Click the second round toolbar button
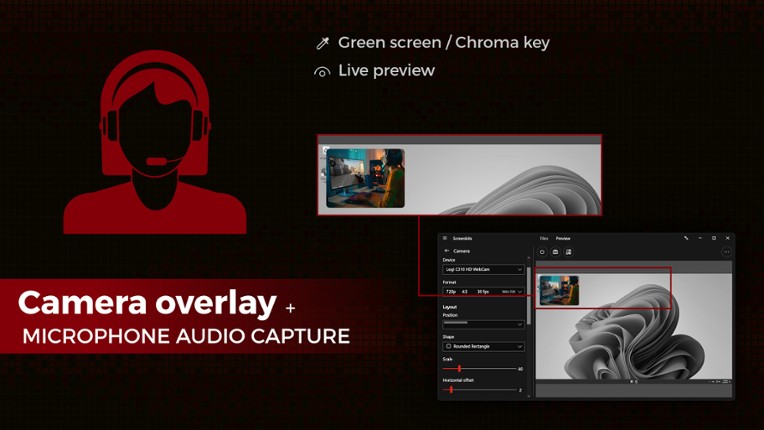Screen dimensions: 764x430 [555, 252]
